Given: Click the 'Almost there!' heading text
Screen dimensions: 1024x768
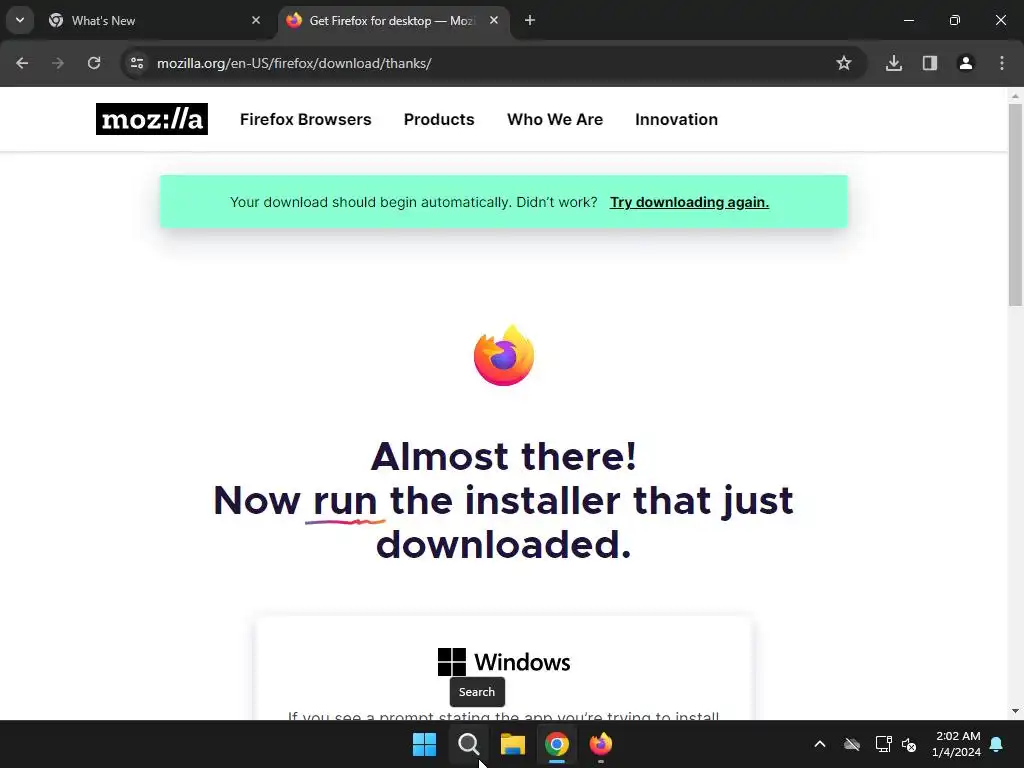Looking at the screenshot, I should click(x=504, y=456).
